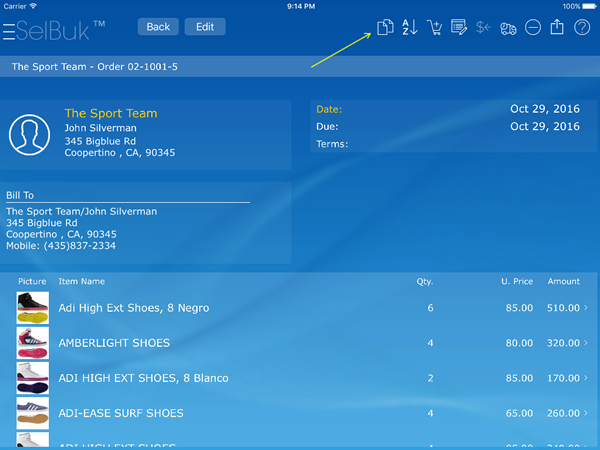Tap the ADI HIGH EXT SHOES 8 Blanco picture
600x450 pixels.
(32, 378)
